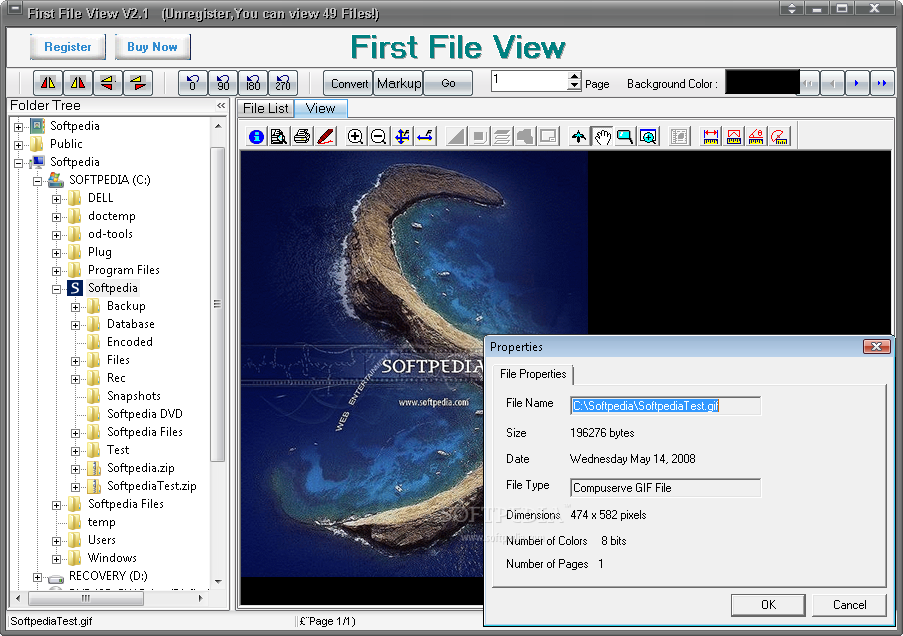The height and width of the screenshot is (636, 903).
Task: Open print preview icon
Action: point(279,137)
